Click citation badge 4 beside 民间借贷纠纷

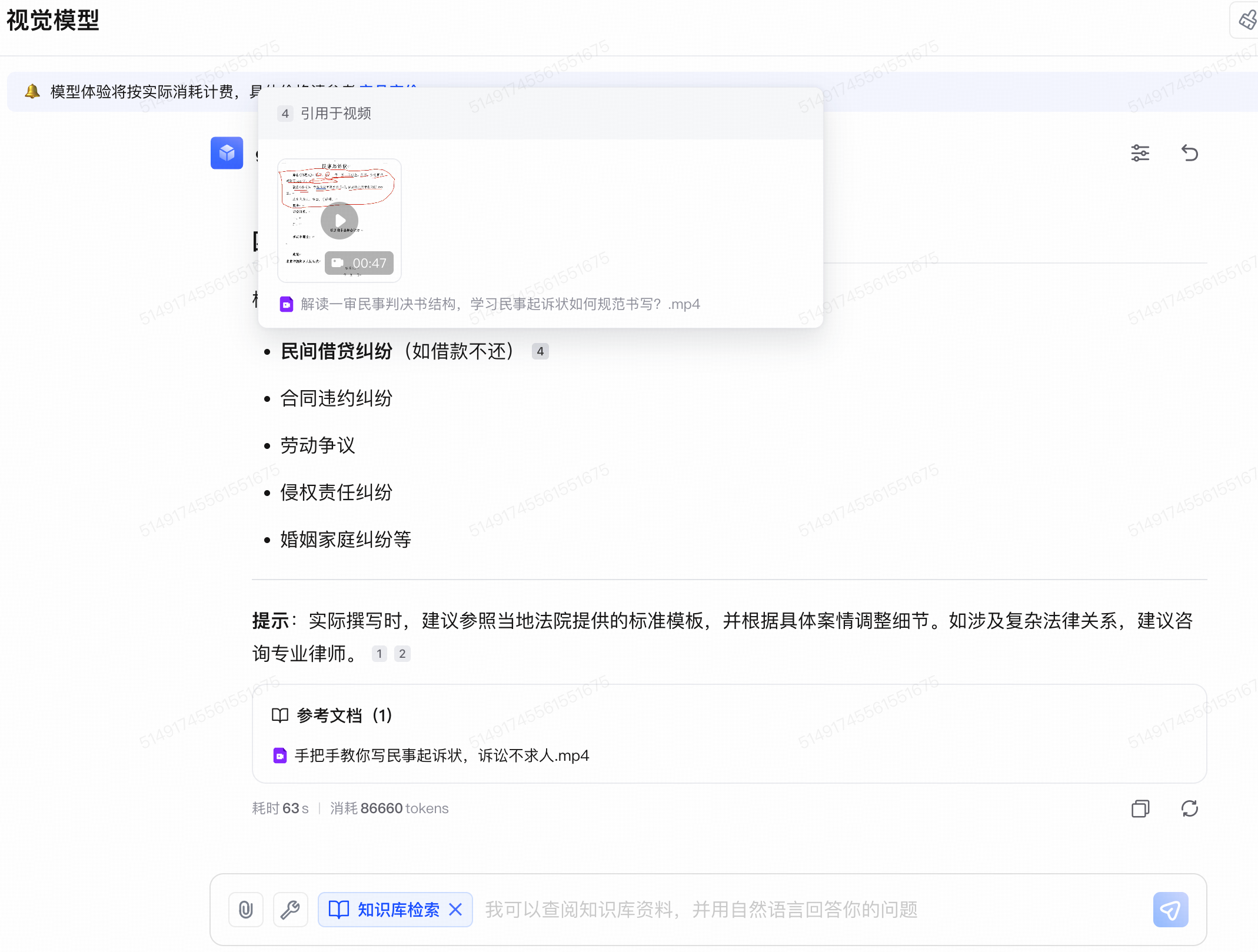540,351
